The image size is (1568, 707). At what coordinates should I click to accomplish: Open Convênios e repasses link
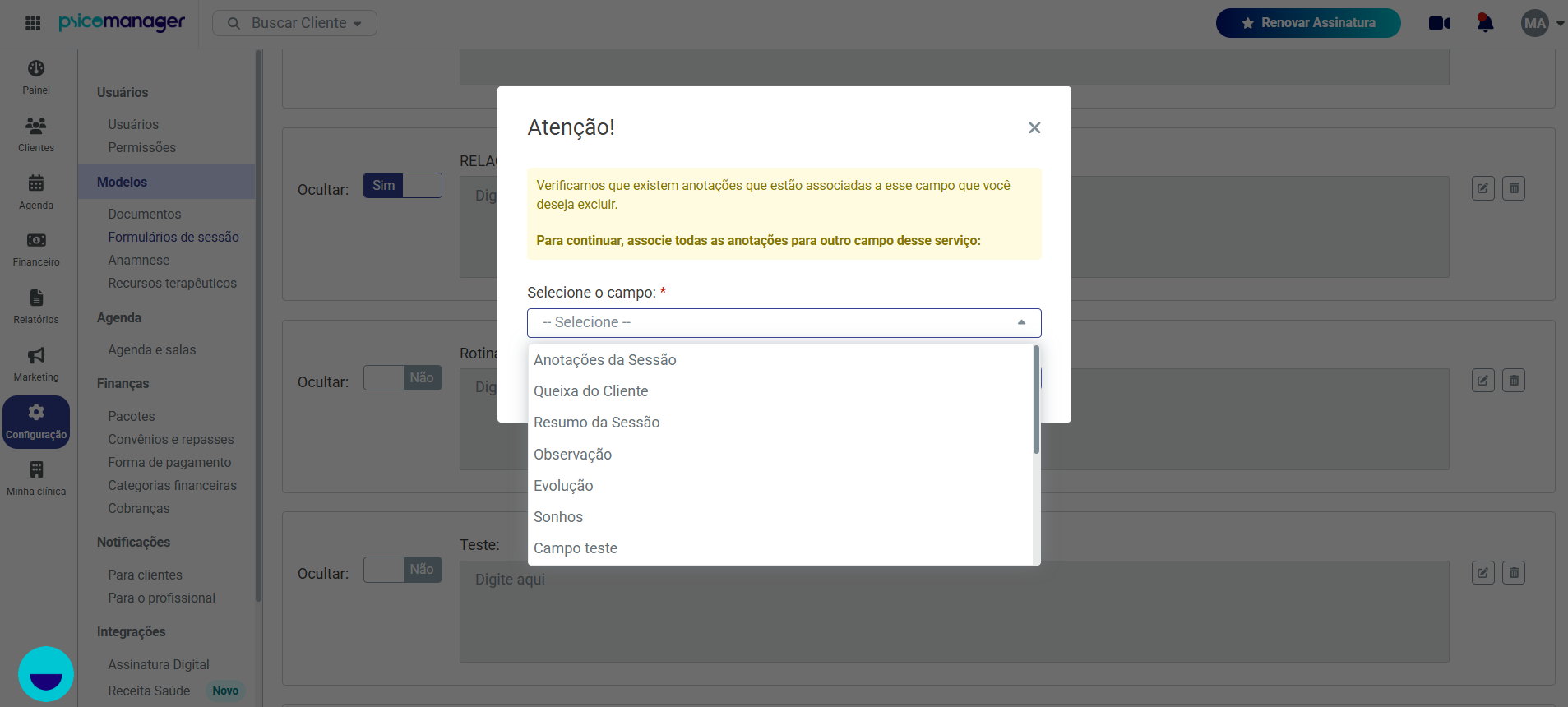click(171, 439)
